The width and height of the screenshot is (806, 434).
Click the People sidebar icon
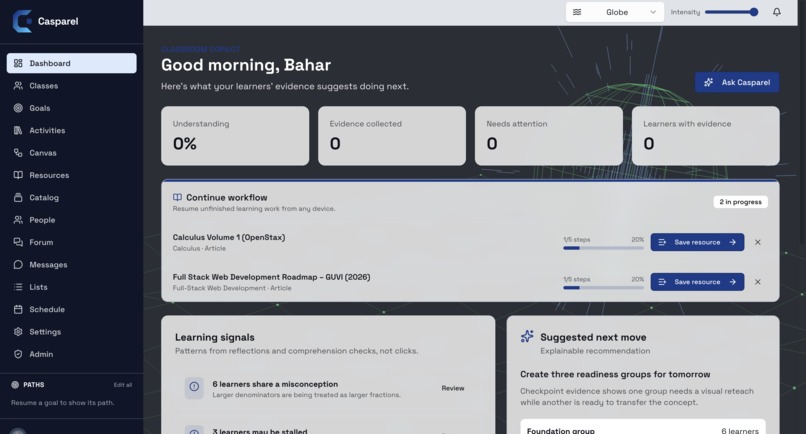point(18,220)
